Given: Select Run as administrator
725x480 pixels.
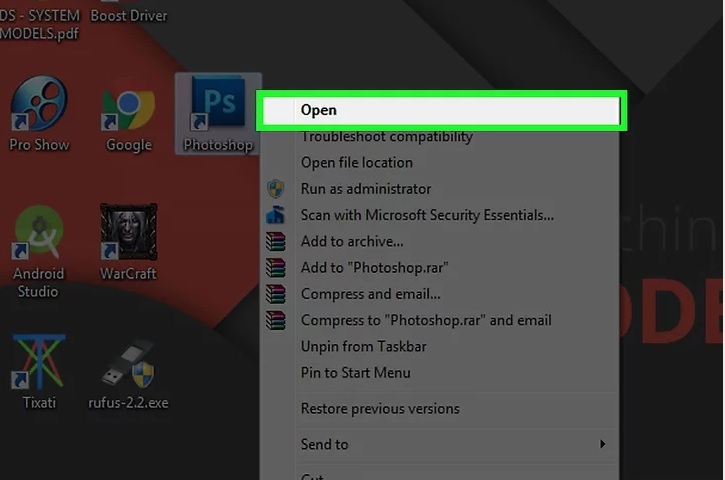Looking at the screenshot, I should (439, 189).
